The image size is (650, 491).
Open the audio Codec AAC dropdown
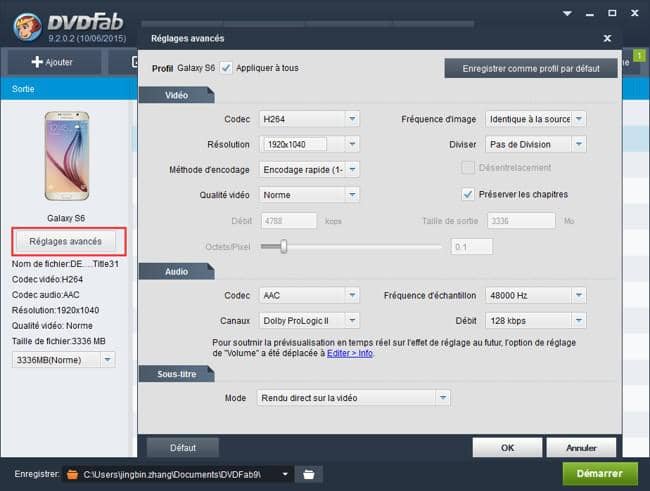point(309,295)
